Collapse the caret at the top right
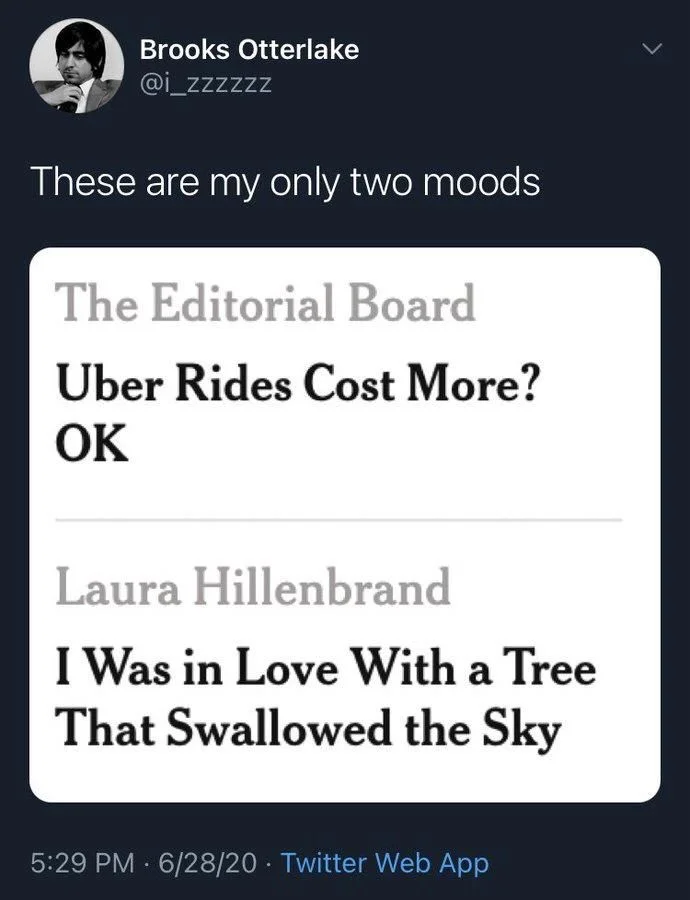 (651, 48)
